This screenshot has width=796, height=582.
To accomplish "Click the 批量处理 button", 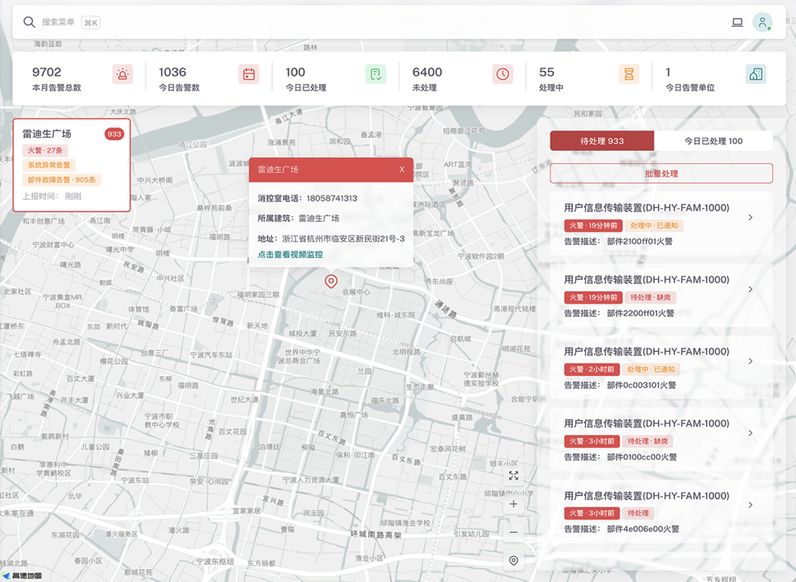I will [661, 173].
